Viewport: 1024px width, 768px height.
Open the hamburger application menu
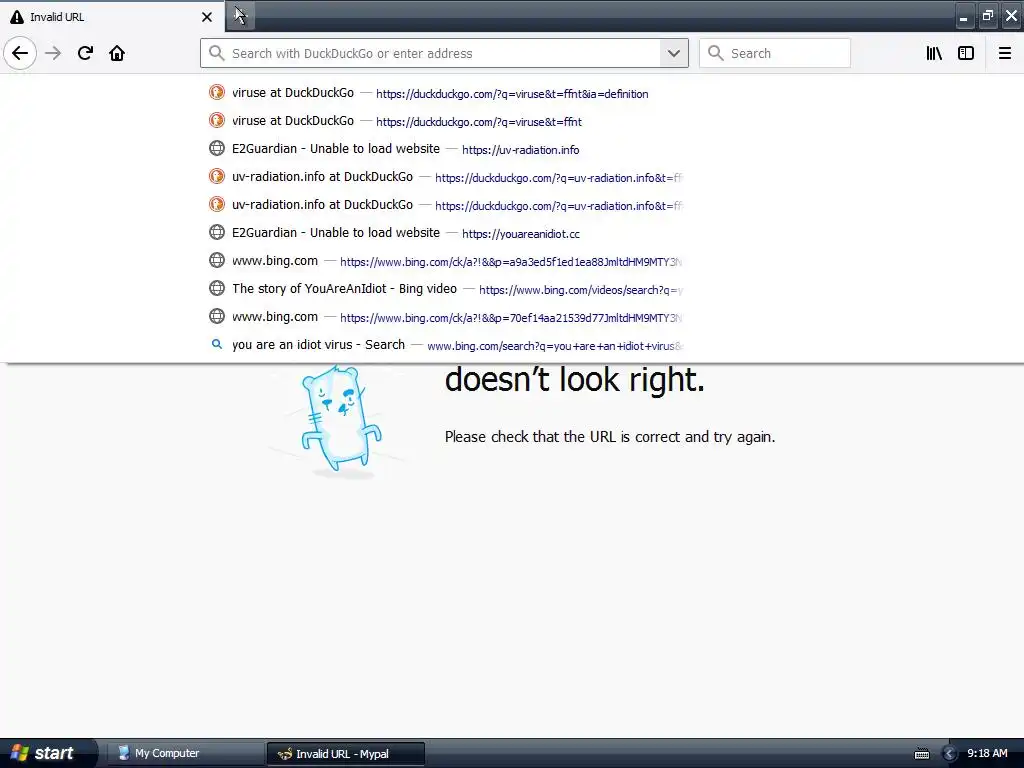pyautogui.click(x=1004, y=53)
